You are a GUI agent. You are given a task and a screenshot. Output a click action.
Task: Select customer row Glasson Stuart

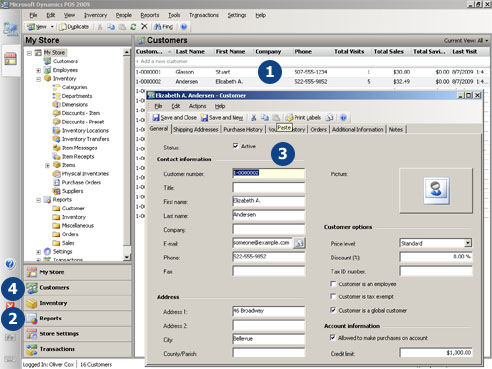312,72
